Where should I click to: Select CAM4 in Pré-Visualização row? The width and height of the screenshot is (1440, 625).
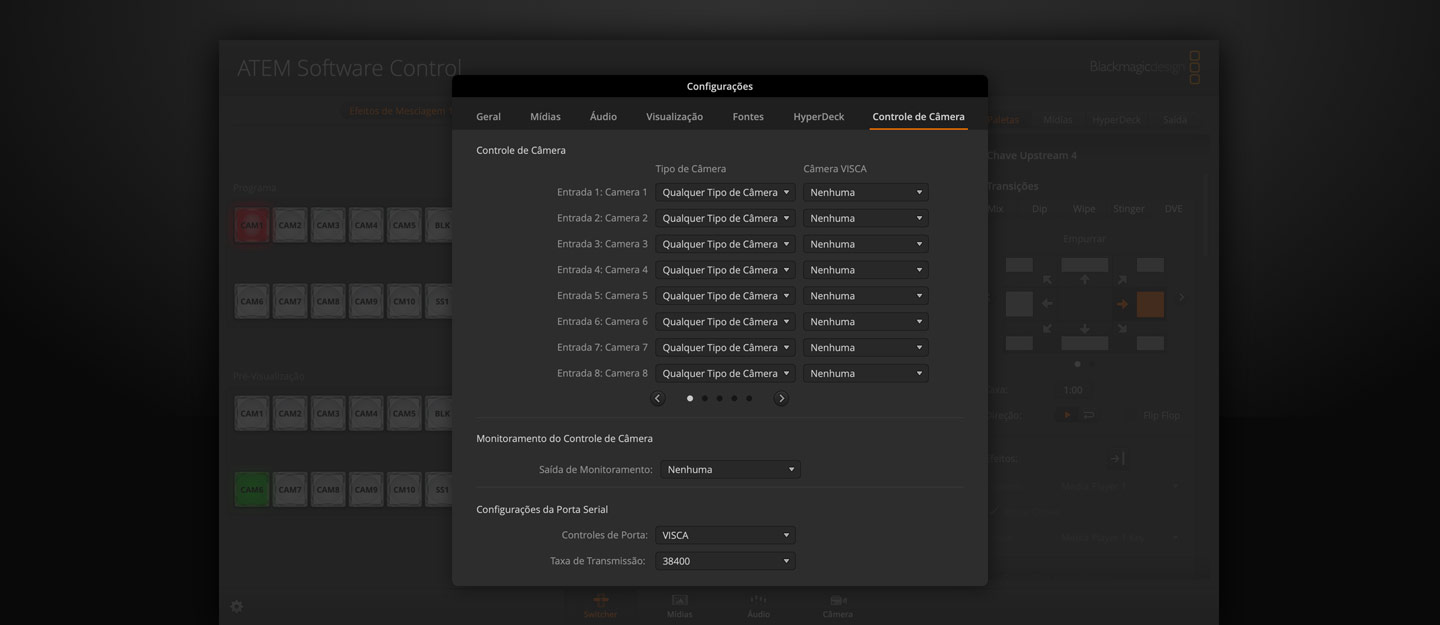(x=366, y=413)
